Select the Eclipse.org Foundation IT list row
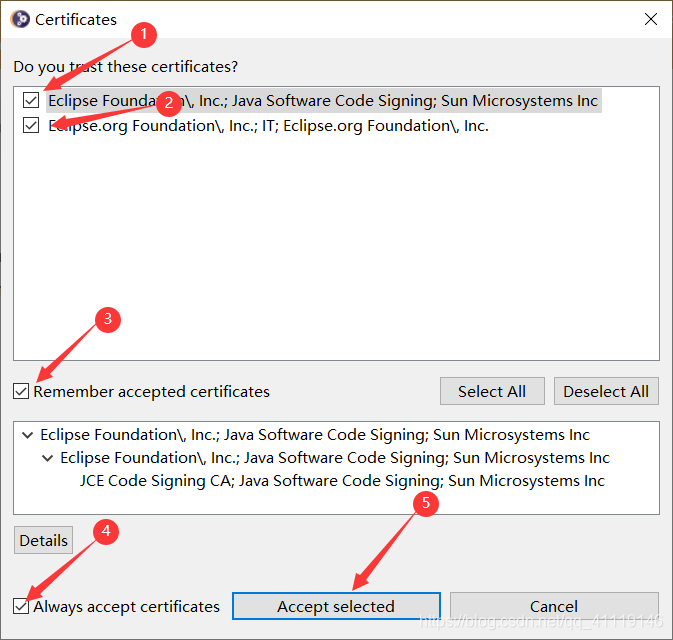The width and height of the screenshot is (673, 640). click(x=268, y=126)
